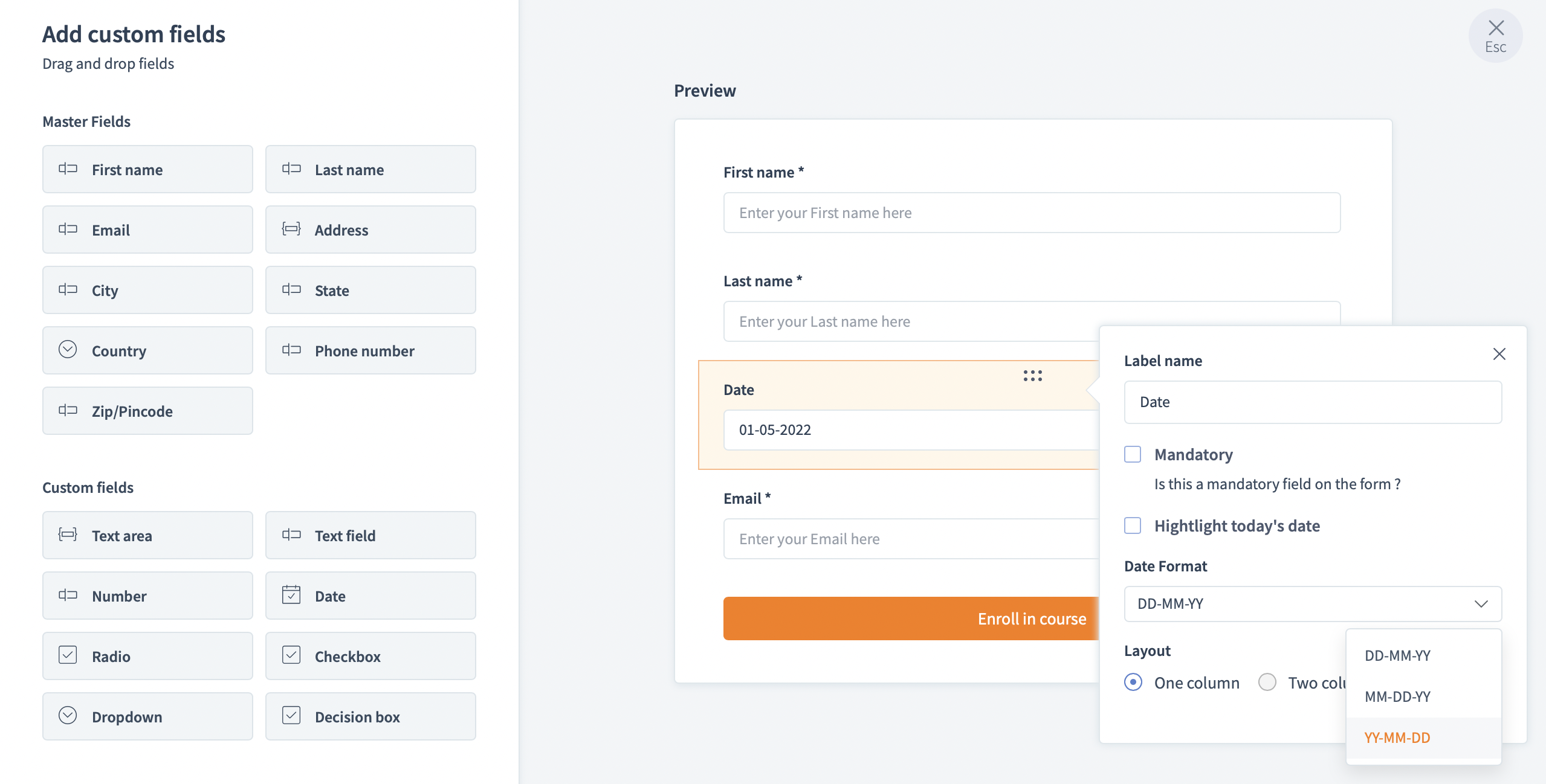Click the Text area field icon
Image resolution: width=1546 pixels, height=784 pixels.
pyautogui.click(x=68, y=535)
